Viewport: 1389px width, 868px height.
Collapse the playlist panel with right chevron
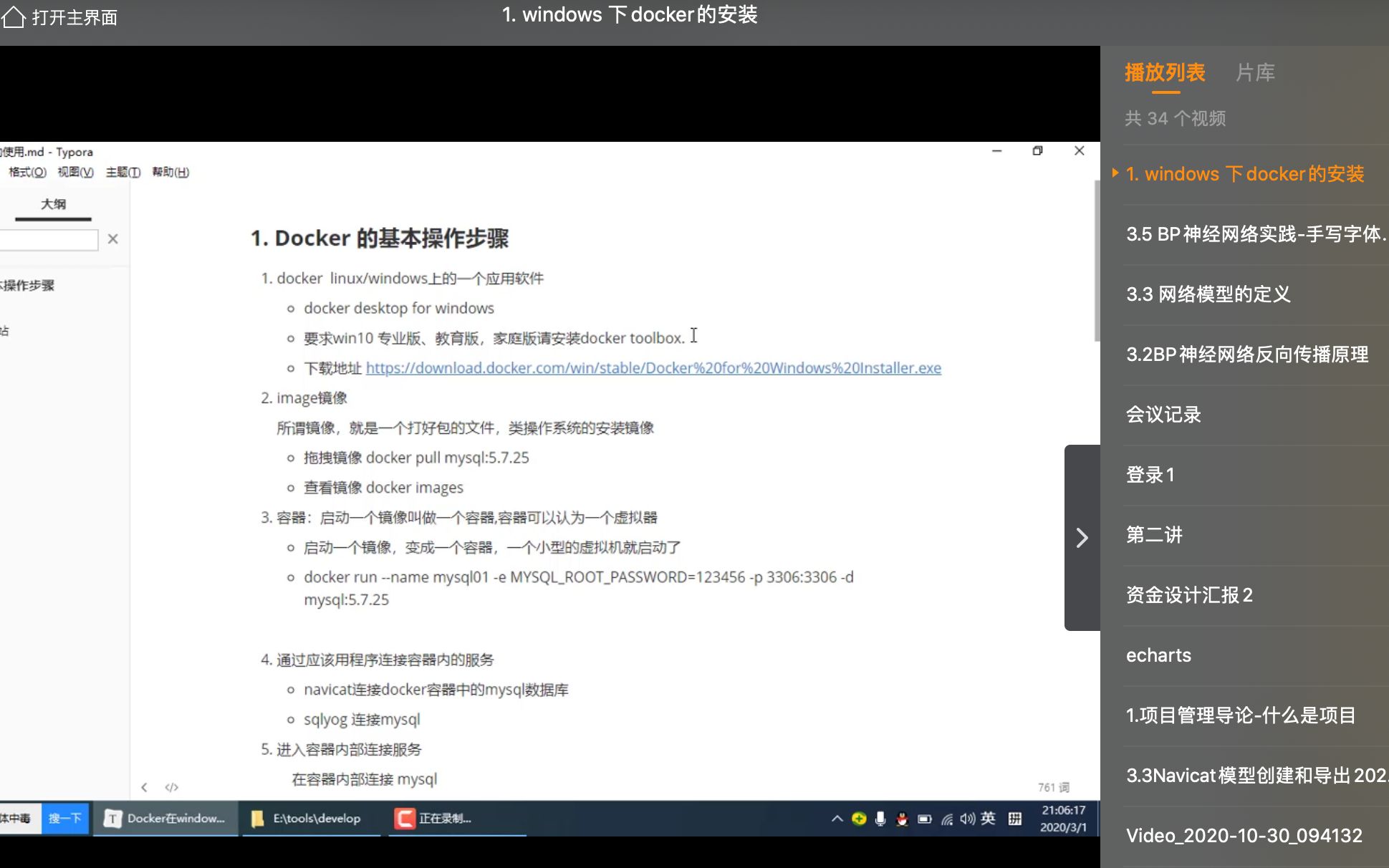pos(1082,537)
